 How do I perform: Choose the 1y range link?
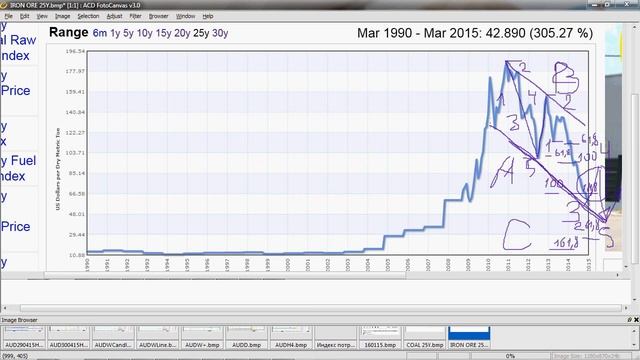[x=115, y=33]
